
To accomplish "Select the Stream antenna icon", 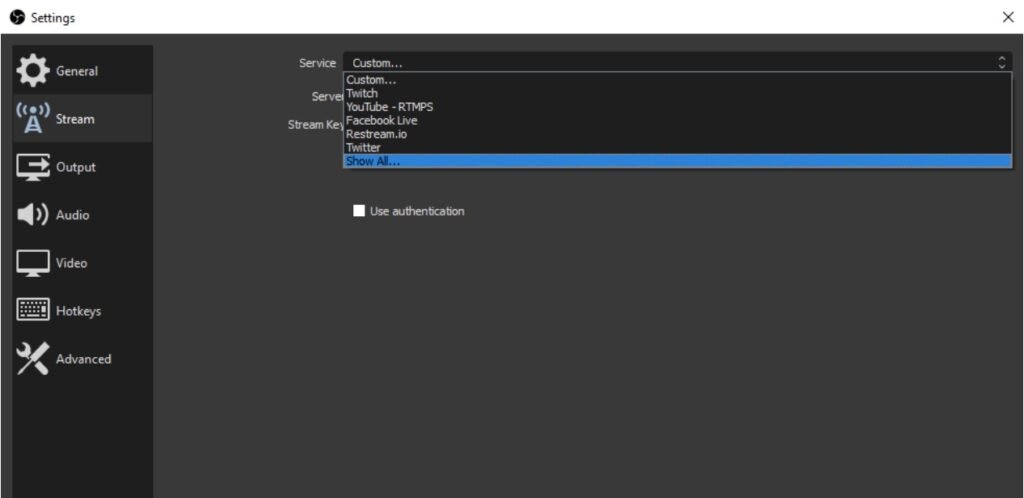I will [33, 118].
